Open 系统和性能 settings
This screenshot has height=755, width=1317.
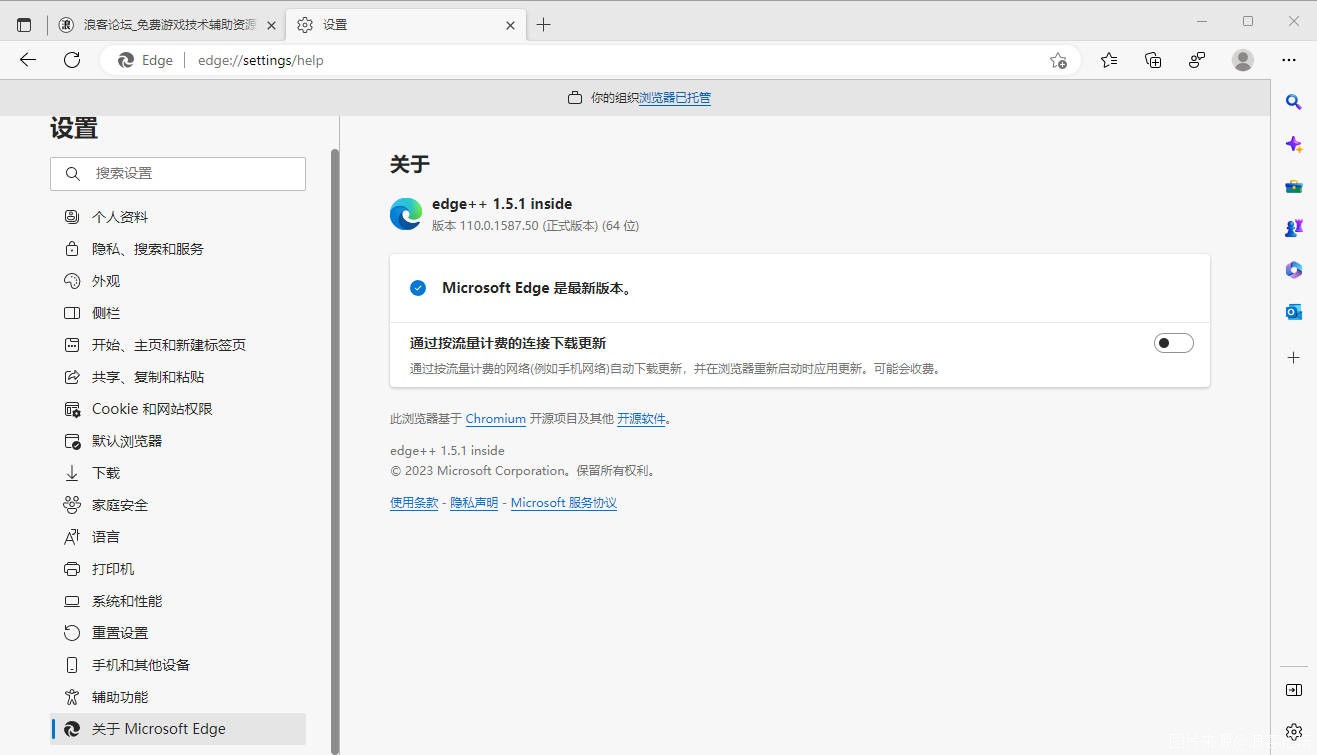tap(178, 601)
